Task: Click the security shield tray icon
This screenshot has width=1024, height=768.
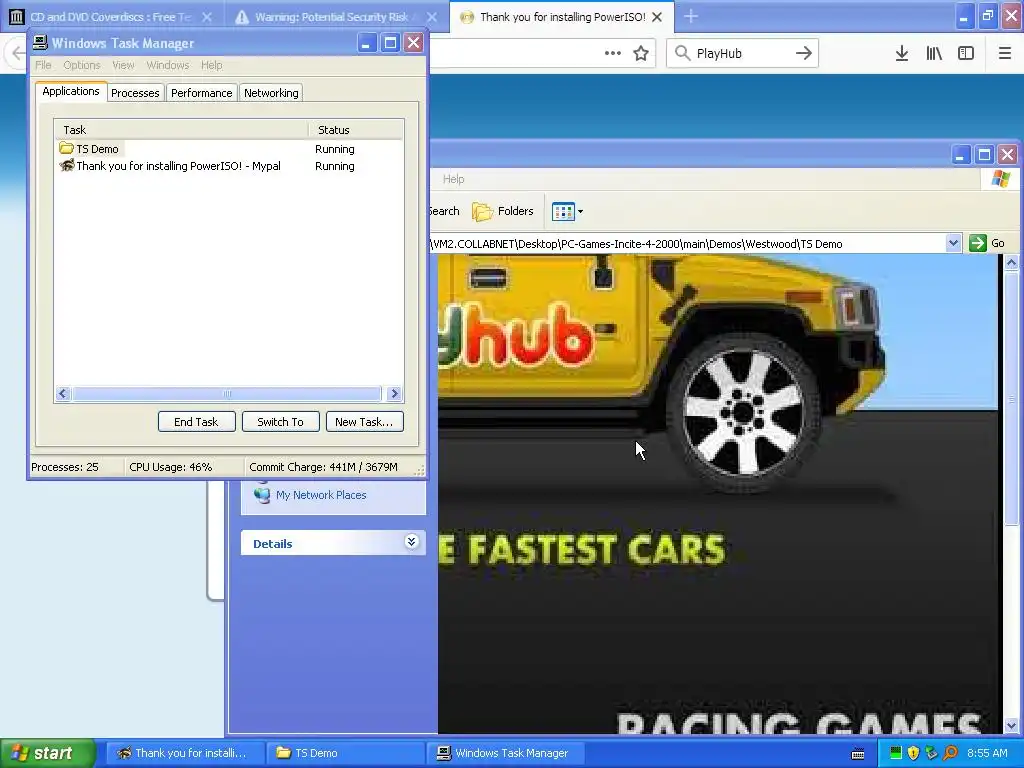Action: [x=914, y=753]
